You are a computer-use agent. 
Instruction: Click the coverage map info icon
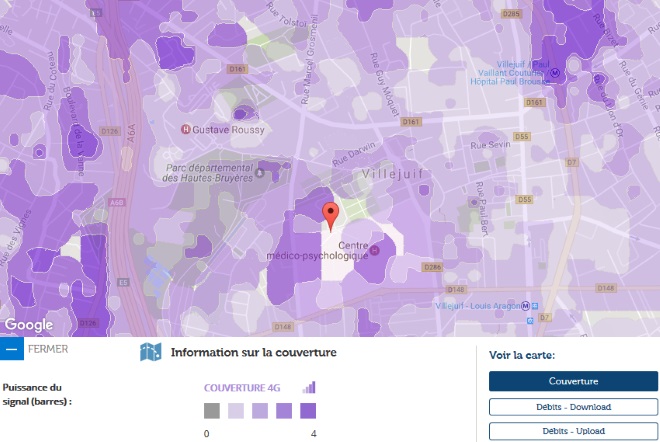coord(151,352)
